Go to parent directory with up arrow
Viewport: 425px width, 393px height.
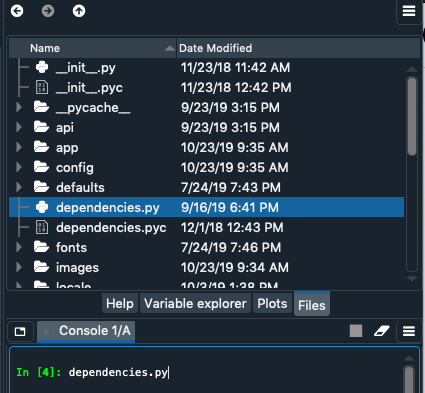[79, 11]
